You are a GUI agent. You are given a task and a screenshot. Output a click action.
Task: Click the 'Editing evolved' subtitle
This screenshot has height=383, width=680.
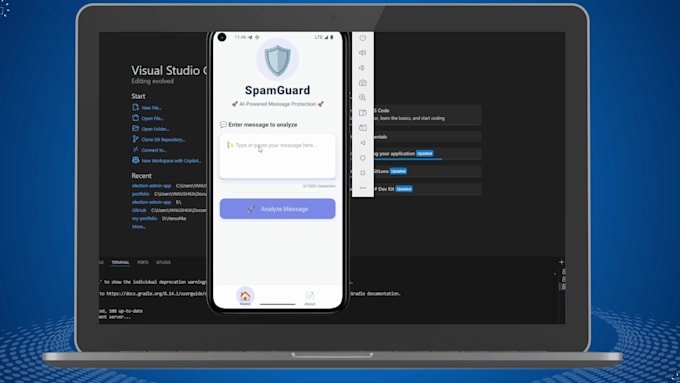tap(153, 82)
